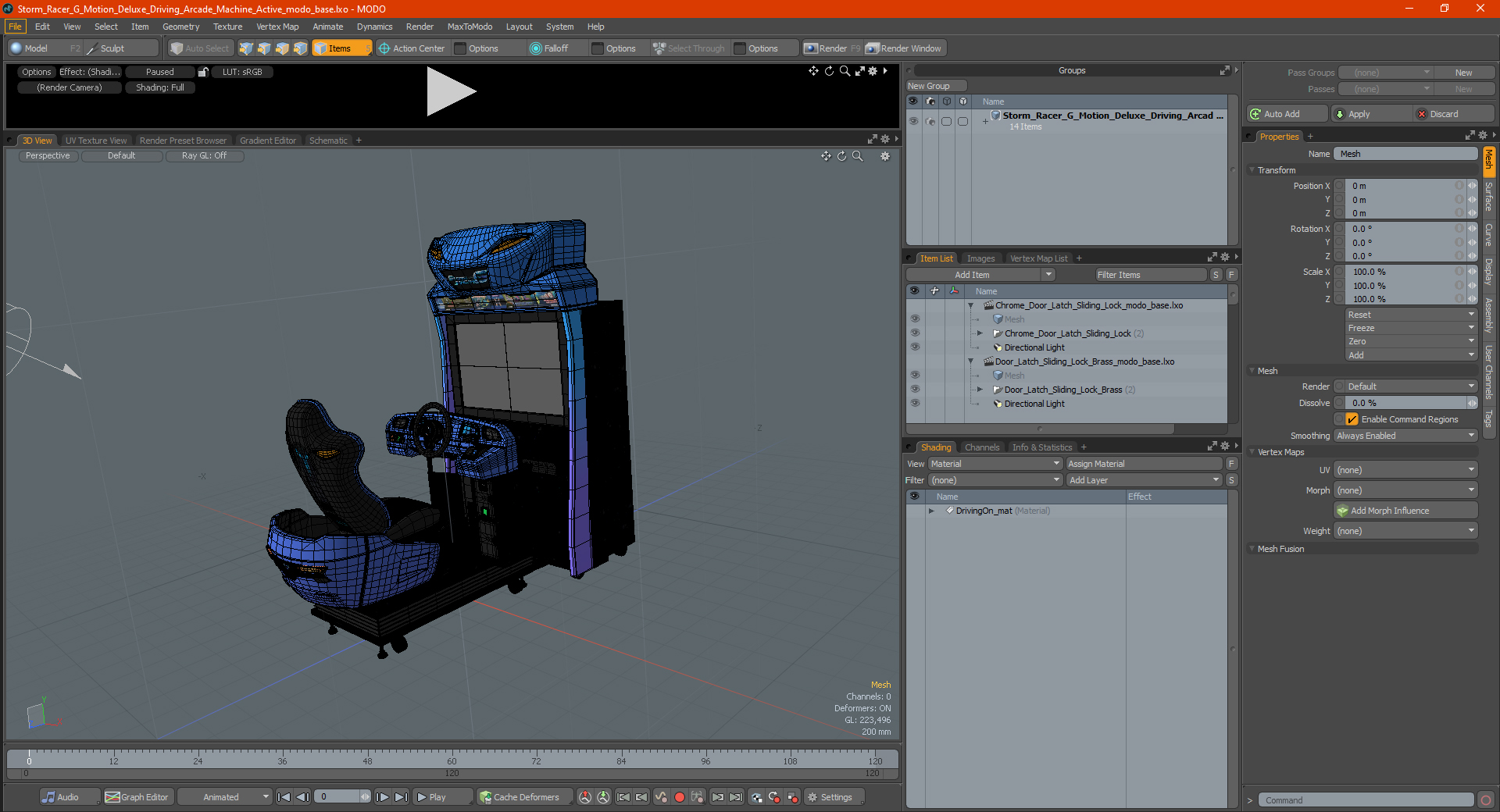Image resolution: width=1500 pixels, height=812 pixels.
Task: Click timeline marker at frame 60
Action: (x=452, y=760)
